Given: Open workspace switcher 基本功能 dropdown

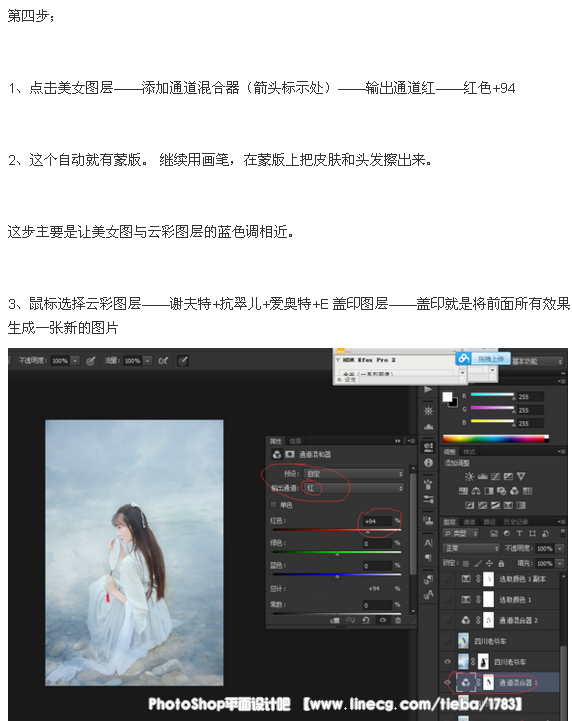Looking at the screenshot, I should point(537,361).
